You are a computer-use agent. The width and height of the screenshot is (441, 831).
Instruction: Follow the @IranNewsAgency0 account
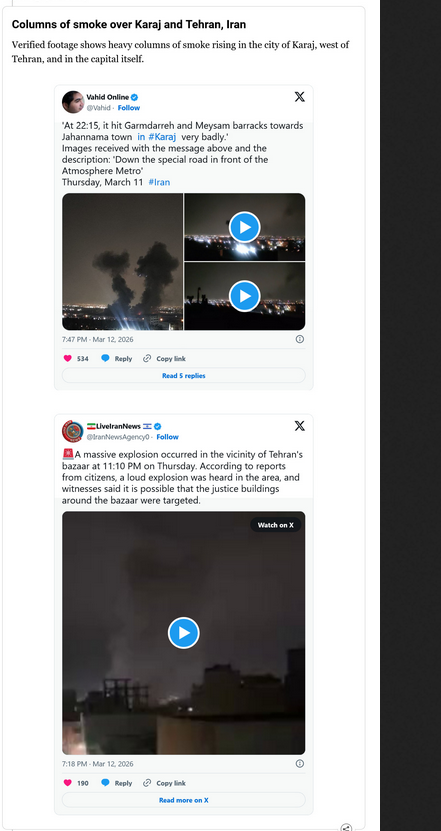(x=167, y=437)
